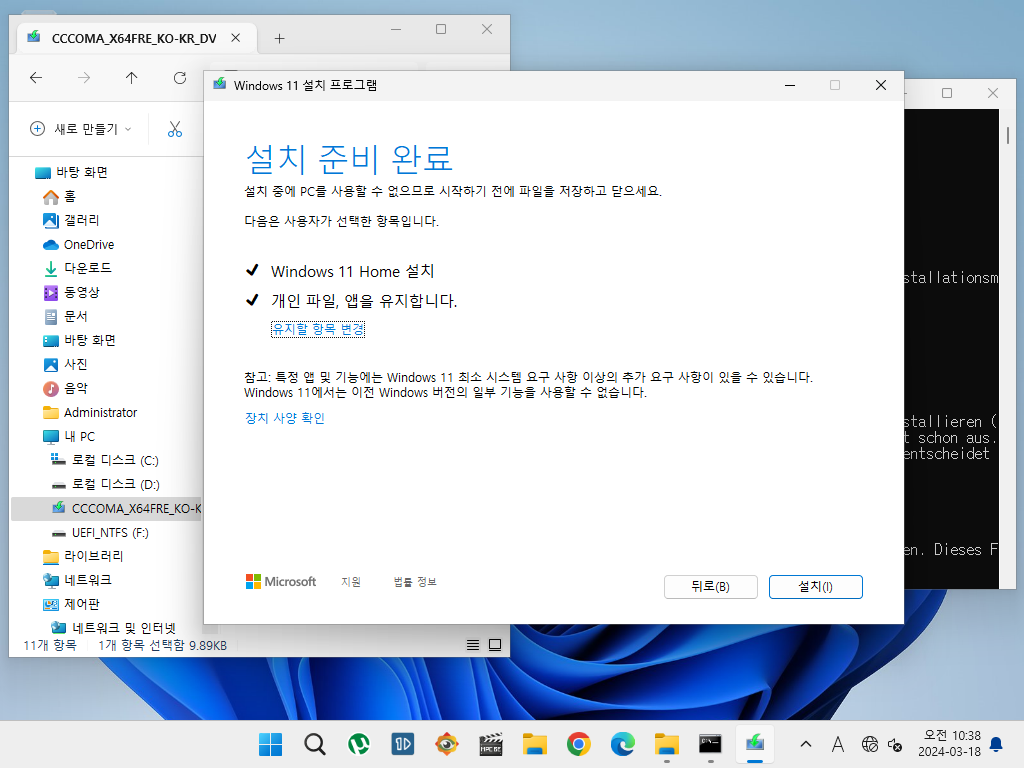Click the Windows setup taskbar icon
Image resolution: width=1024 pixels, height=768 pixels.
(755, 744)
